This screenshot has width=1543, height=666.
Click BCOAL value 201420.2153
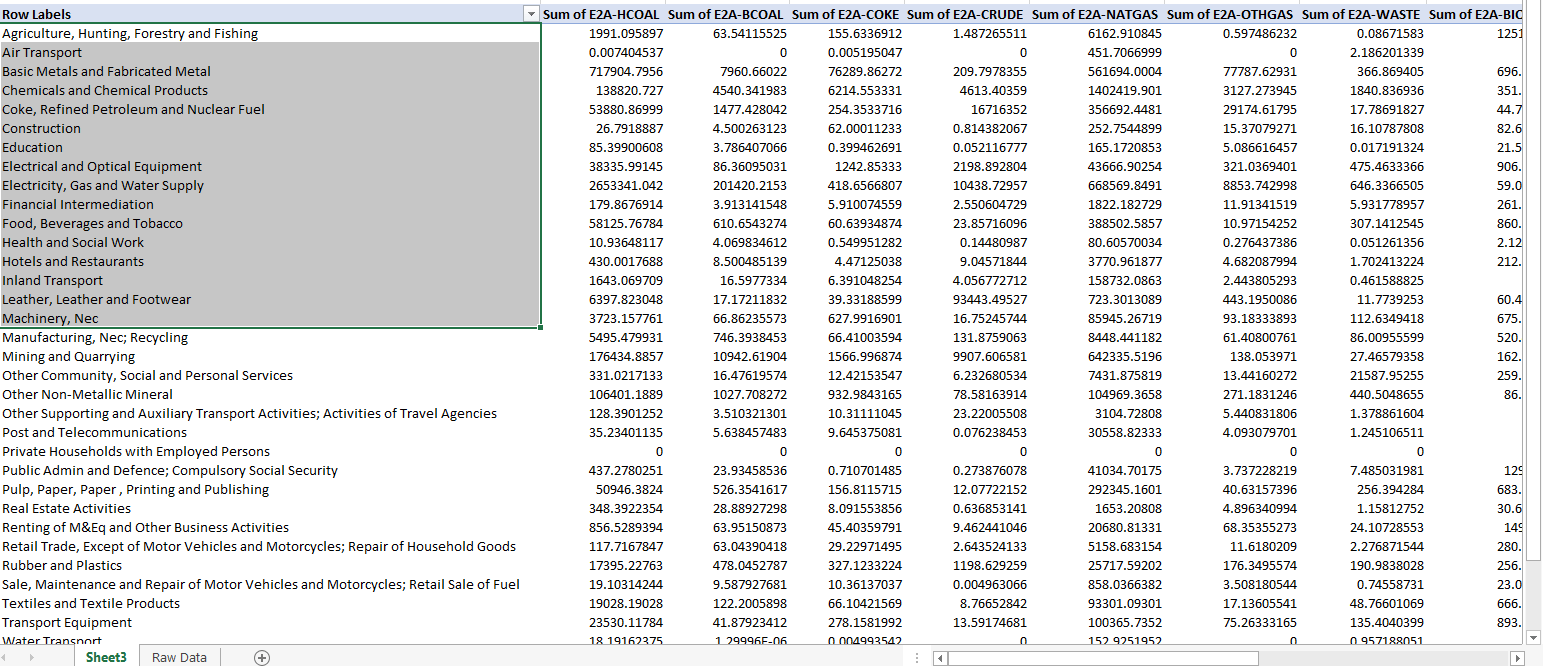click(750, 186)
